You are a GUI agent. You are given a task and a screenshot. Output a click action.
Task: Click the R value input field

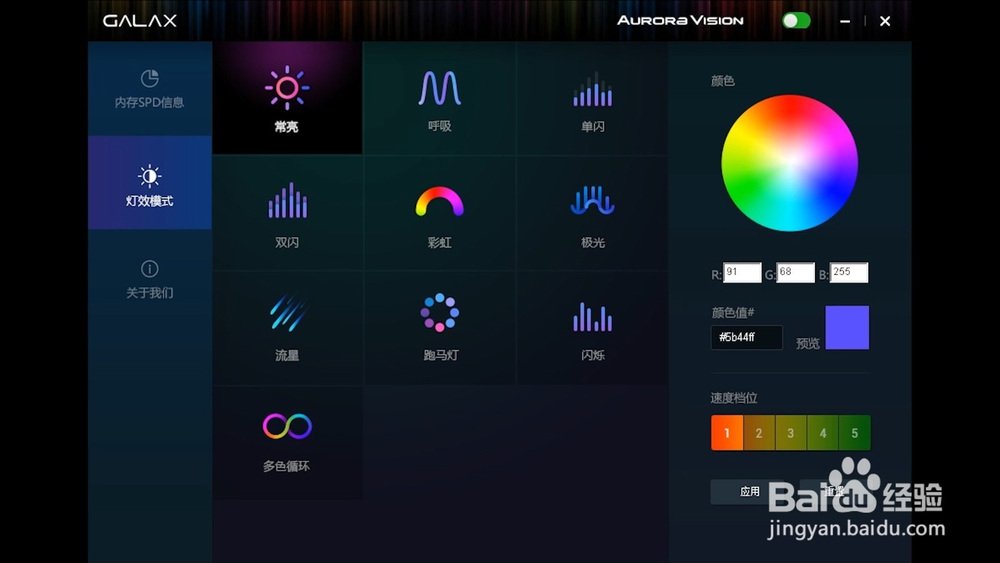point(742,272)
